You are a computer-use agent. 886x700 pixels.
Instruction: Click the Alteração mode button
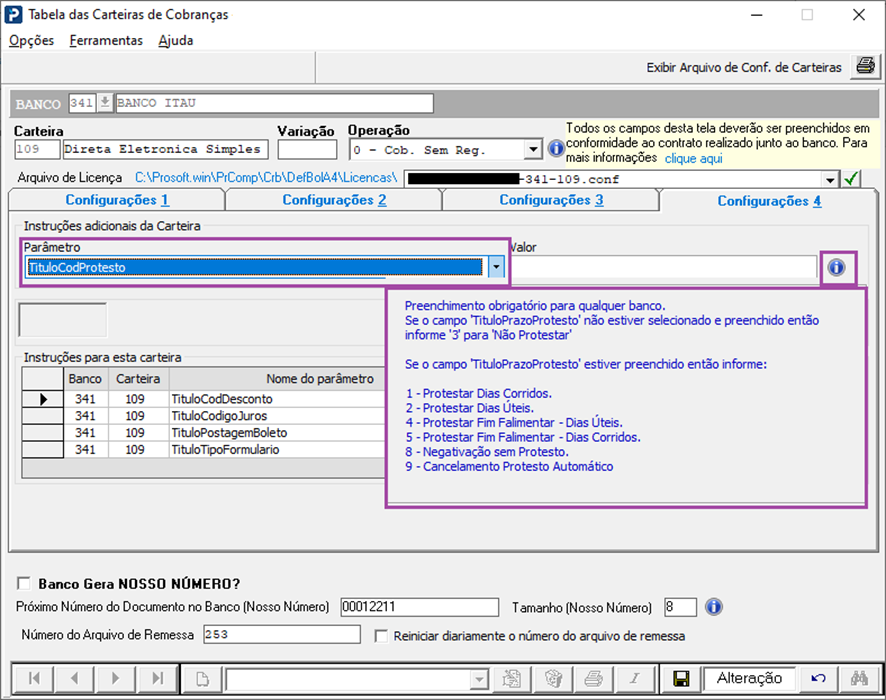pyautogui.click(x=749, y=678)
